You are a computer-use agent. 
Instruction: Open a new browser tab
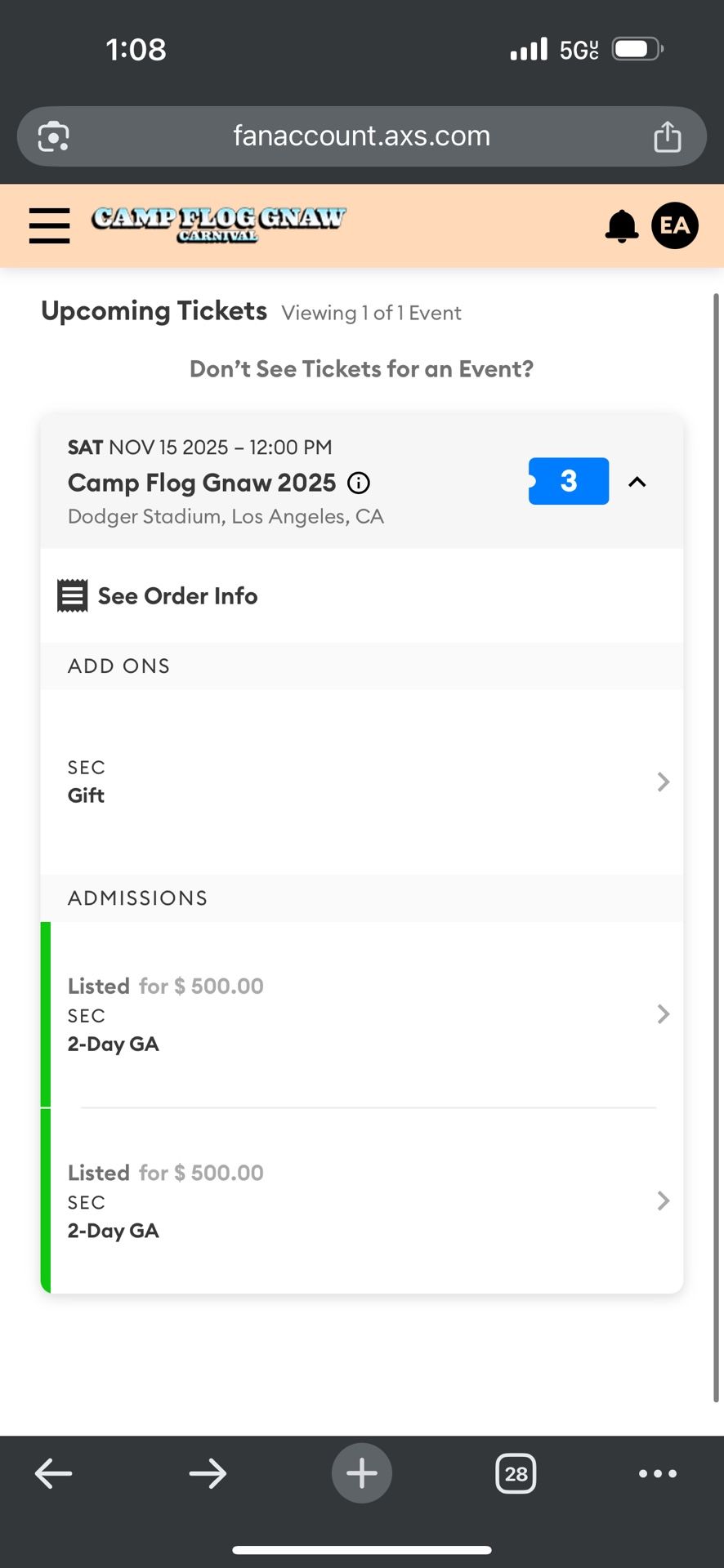pyautogui.click(x=361, y=1473)
